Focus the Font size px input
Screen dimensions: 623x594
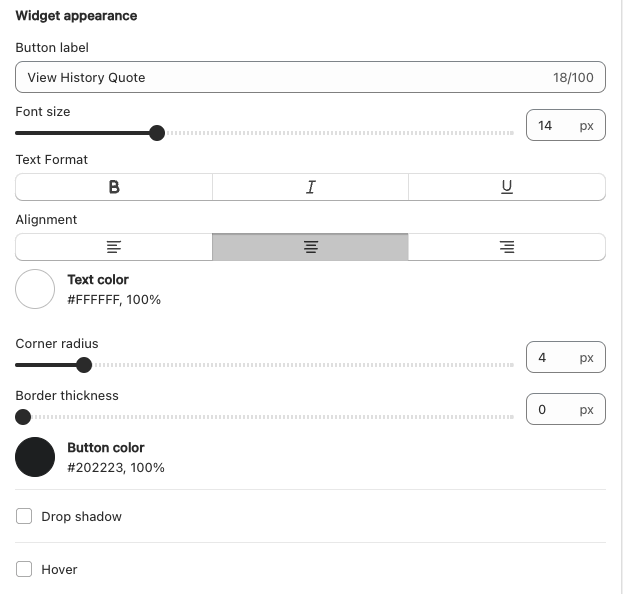552,125
